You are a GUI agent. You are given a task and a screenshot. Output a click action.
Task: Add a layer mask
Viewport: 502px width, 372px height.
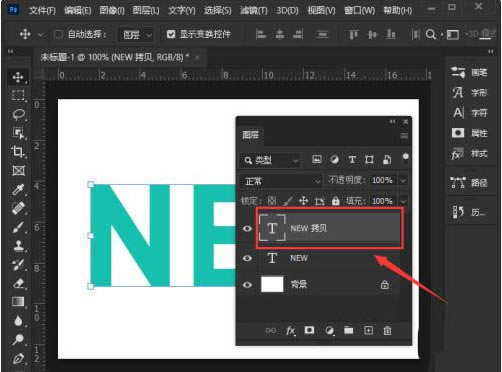[309, 330]
